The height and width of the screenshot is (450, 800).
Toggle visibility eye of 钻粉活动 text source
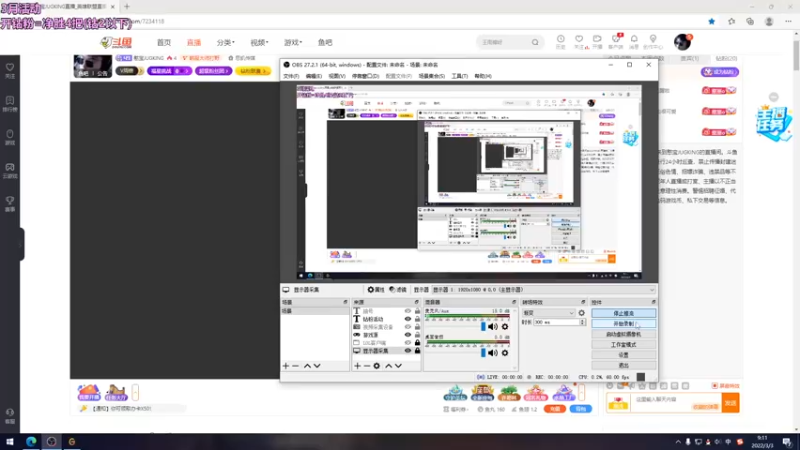tap(408, 319)
